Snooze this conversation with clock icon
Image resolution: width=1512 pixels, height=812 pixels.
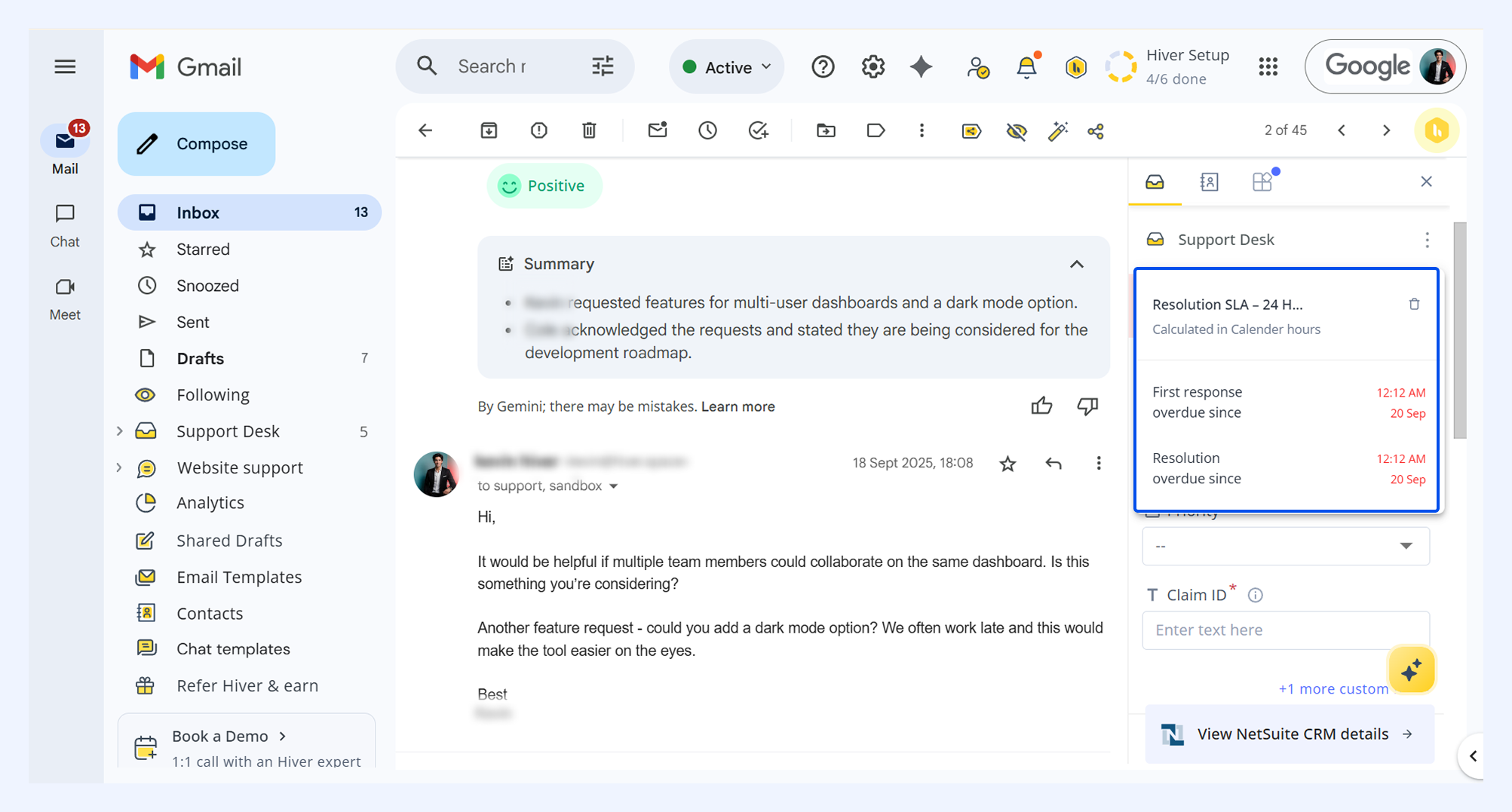707,130
